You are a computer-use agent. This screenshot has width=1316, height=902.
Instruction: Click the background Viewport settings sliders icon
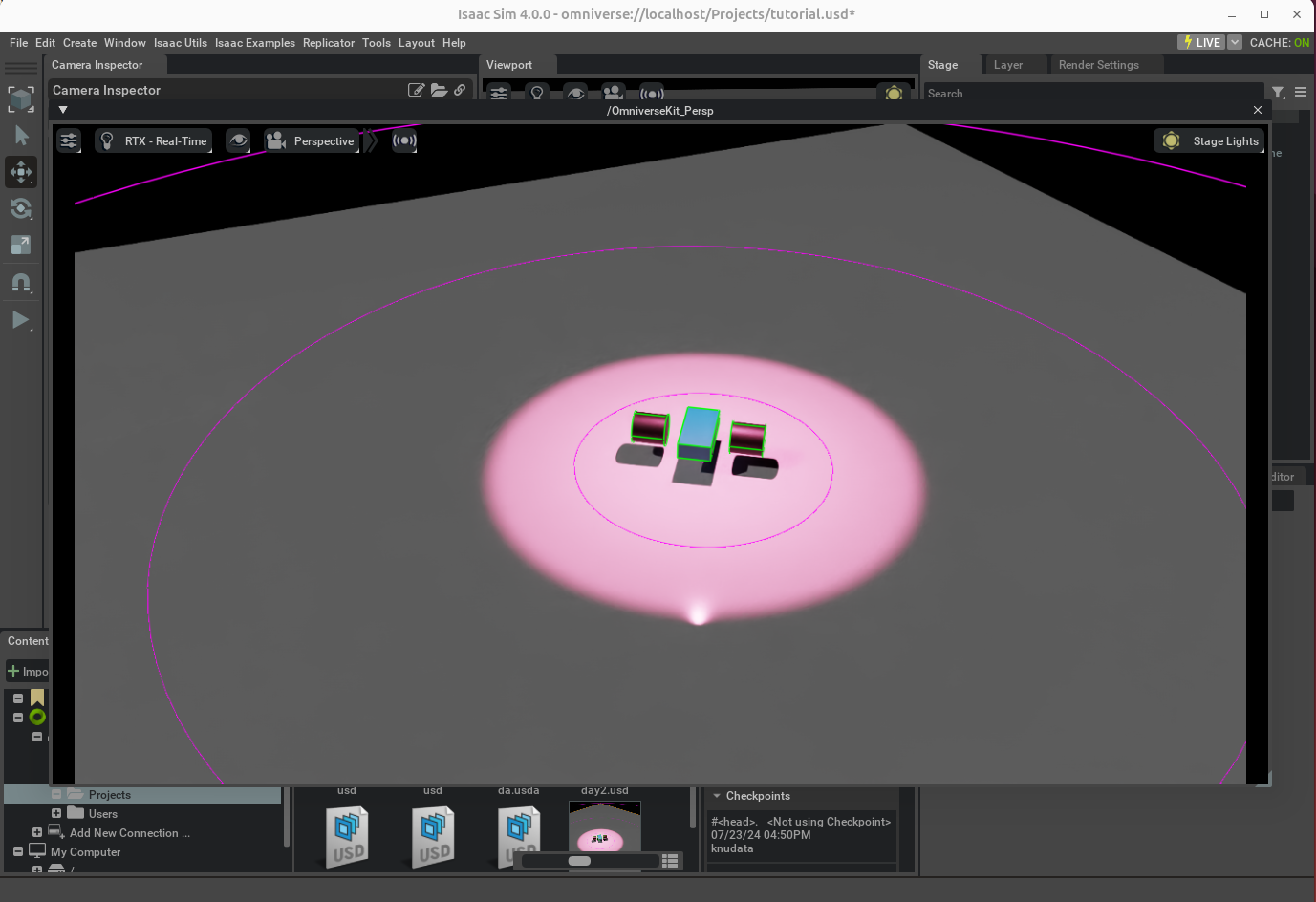pos(499,93)
